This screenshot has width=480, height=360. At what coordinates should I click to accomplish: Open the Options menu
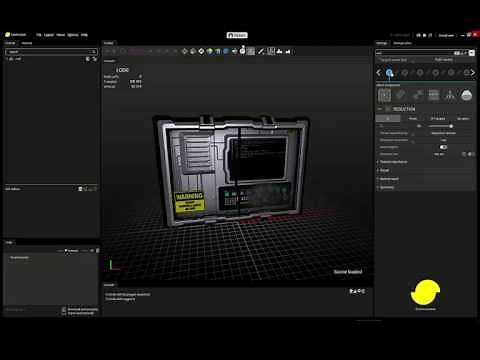[73, 35]
